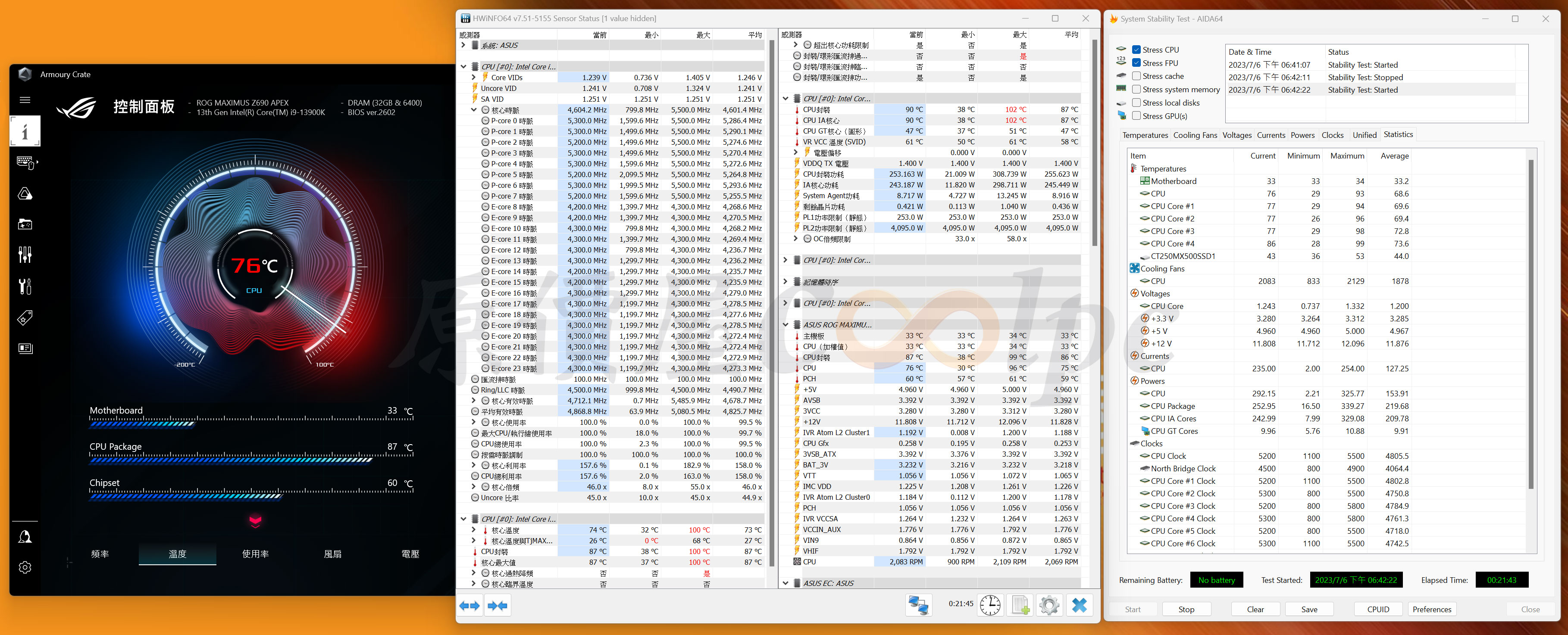Click the ROG logo in Armoury Crate

tap(77, 108)
